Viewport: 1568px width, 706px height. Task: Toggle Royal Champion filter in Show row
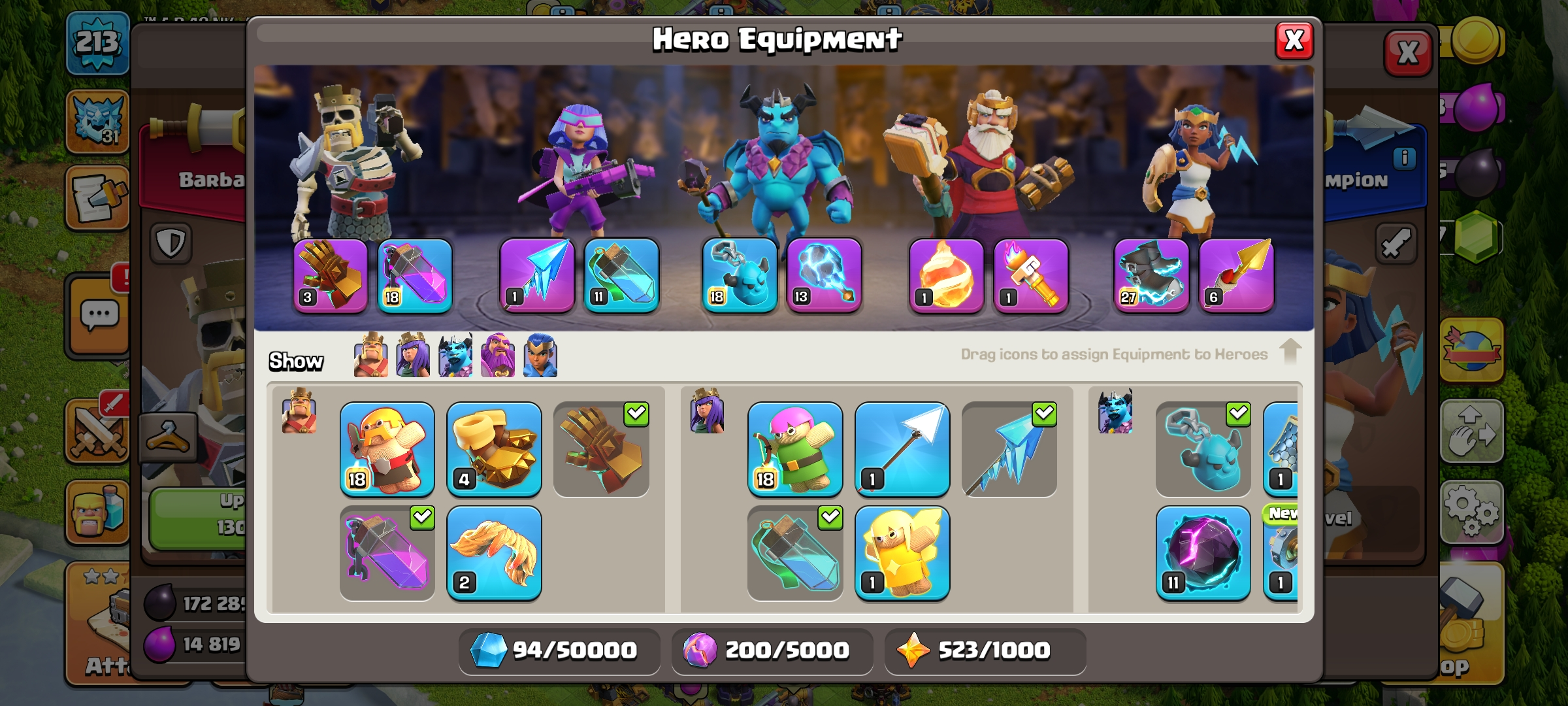point(540,355)
